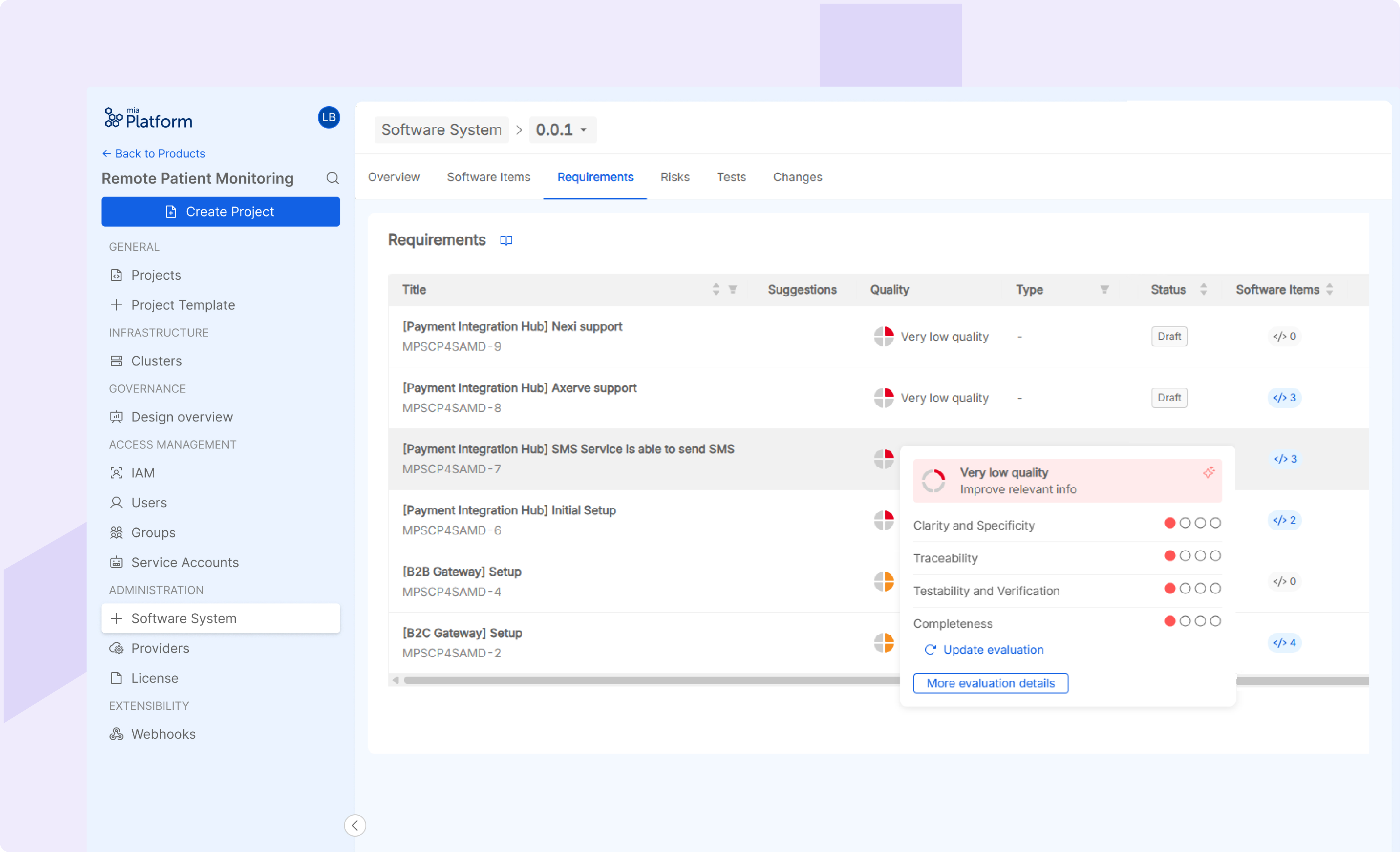The height and width of the screenshot is (852, 1400).
Task: Click the Type column filter icon
Action: click(x=1105, y=289)
